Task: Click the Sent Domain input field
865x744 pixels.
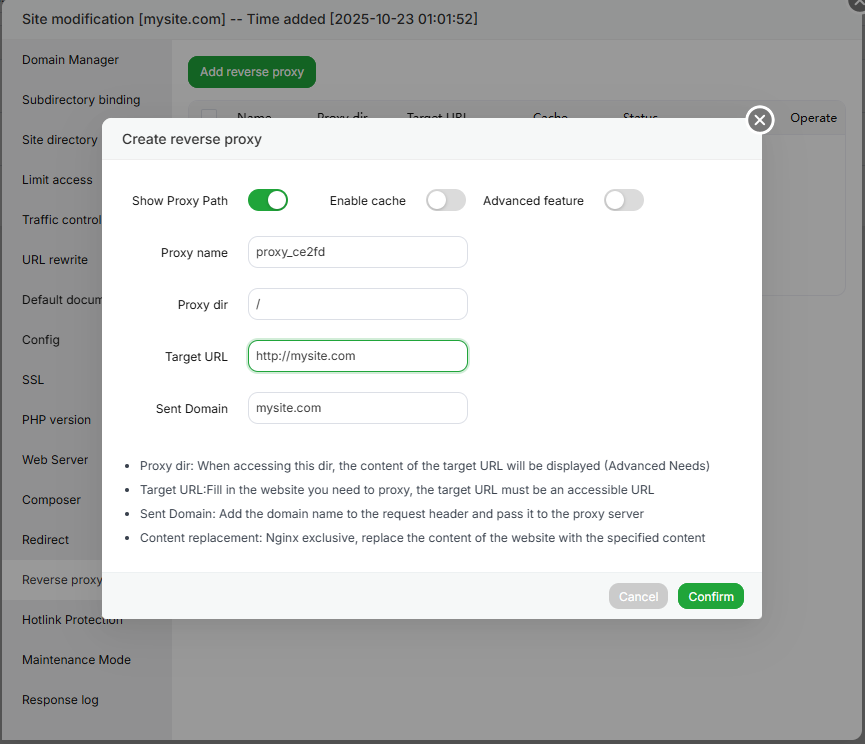Action: click(x=358, y=408)
